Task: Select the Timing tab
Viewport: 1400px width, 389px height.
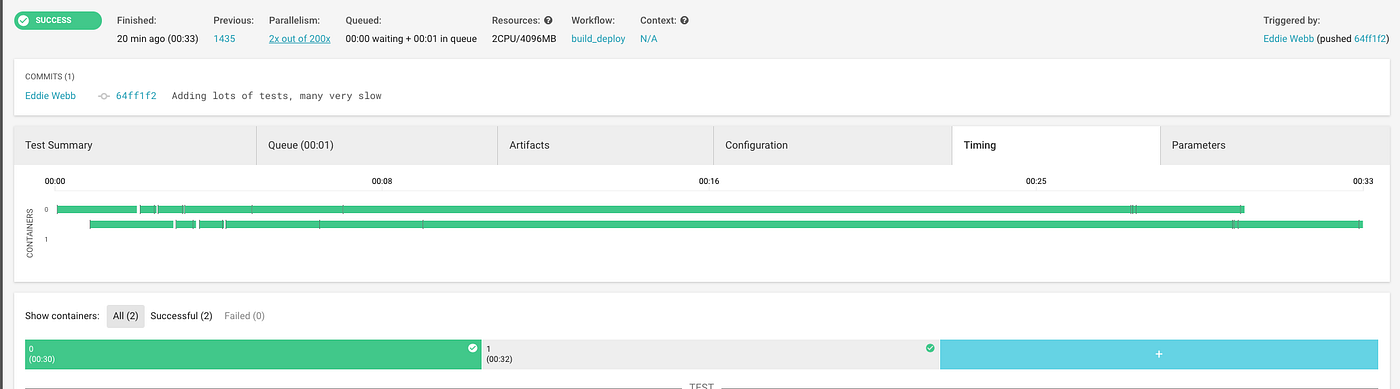Action: click(1056, 145)
